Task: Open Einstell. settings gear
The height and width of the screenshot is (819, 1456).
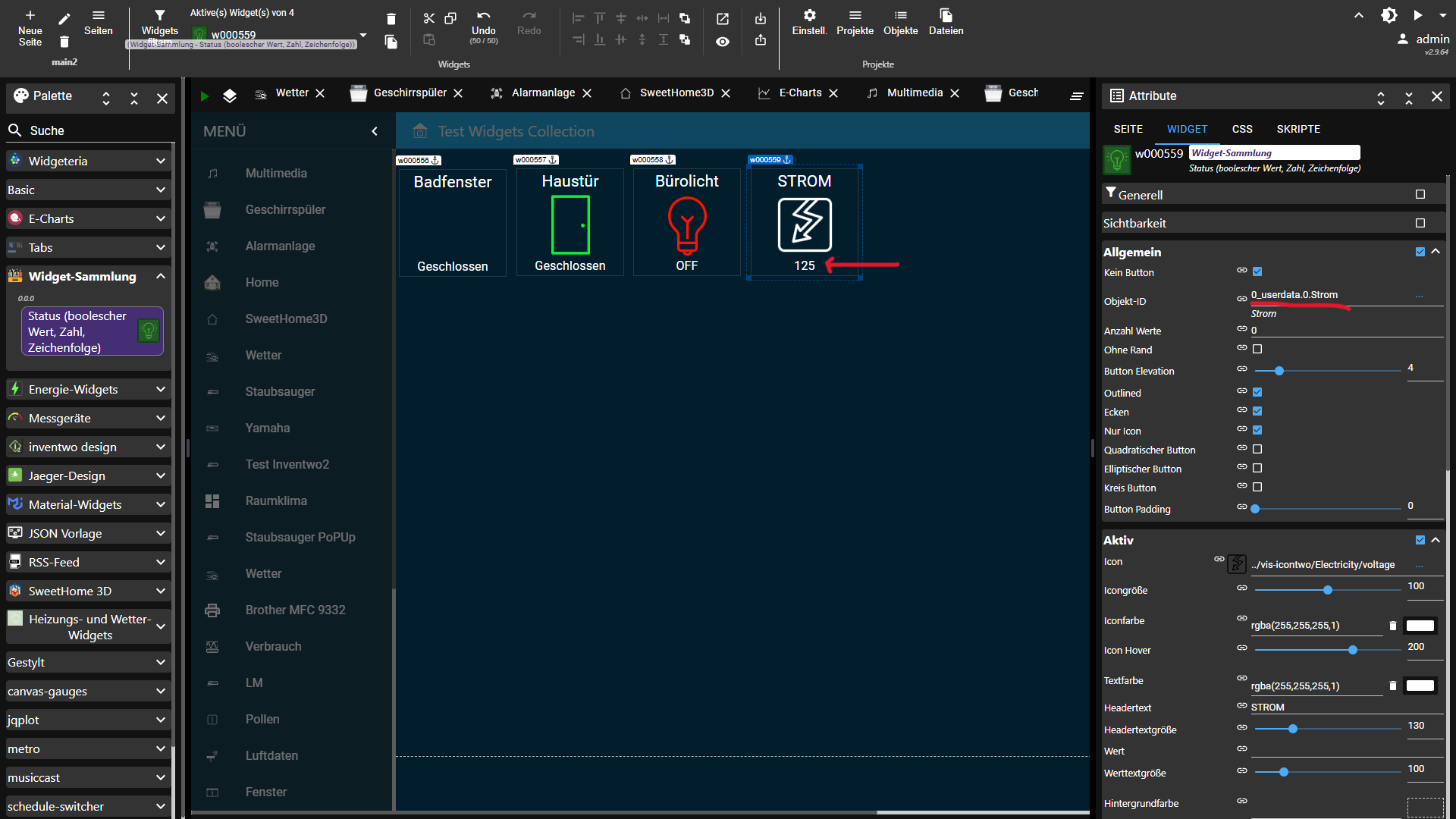Action: coord(809,23)
